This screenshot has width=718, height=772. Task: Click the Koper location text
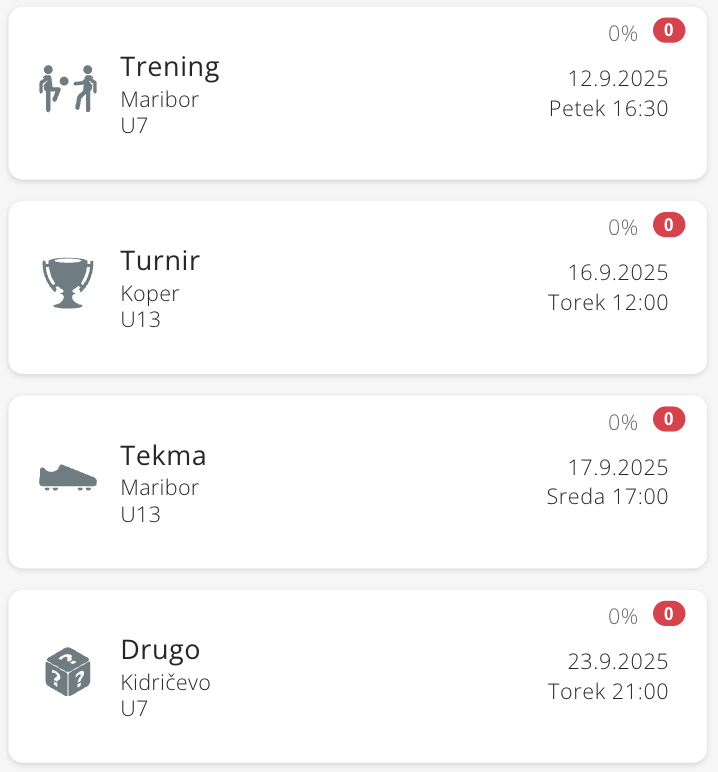[150, 294]
